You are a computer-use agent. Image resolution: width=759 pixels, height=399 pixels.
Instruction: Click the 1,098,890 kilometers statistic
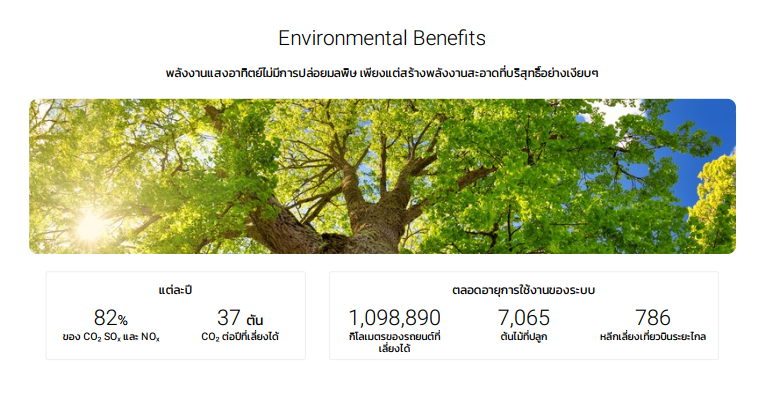coord(395,318)
